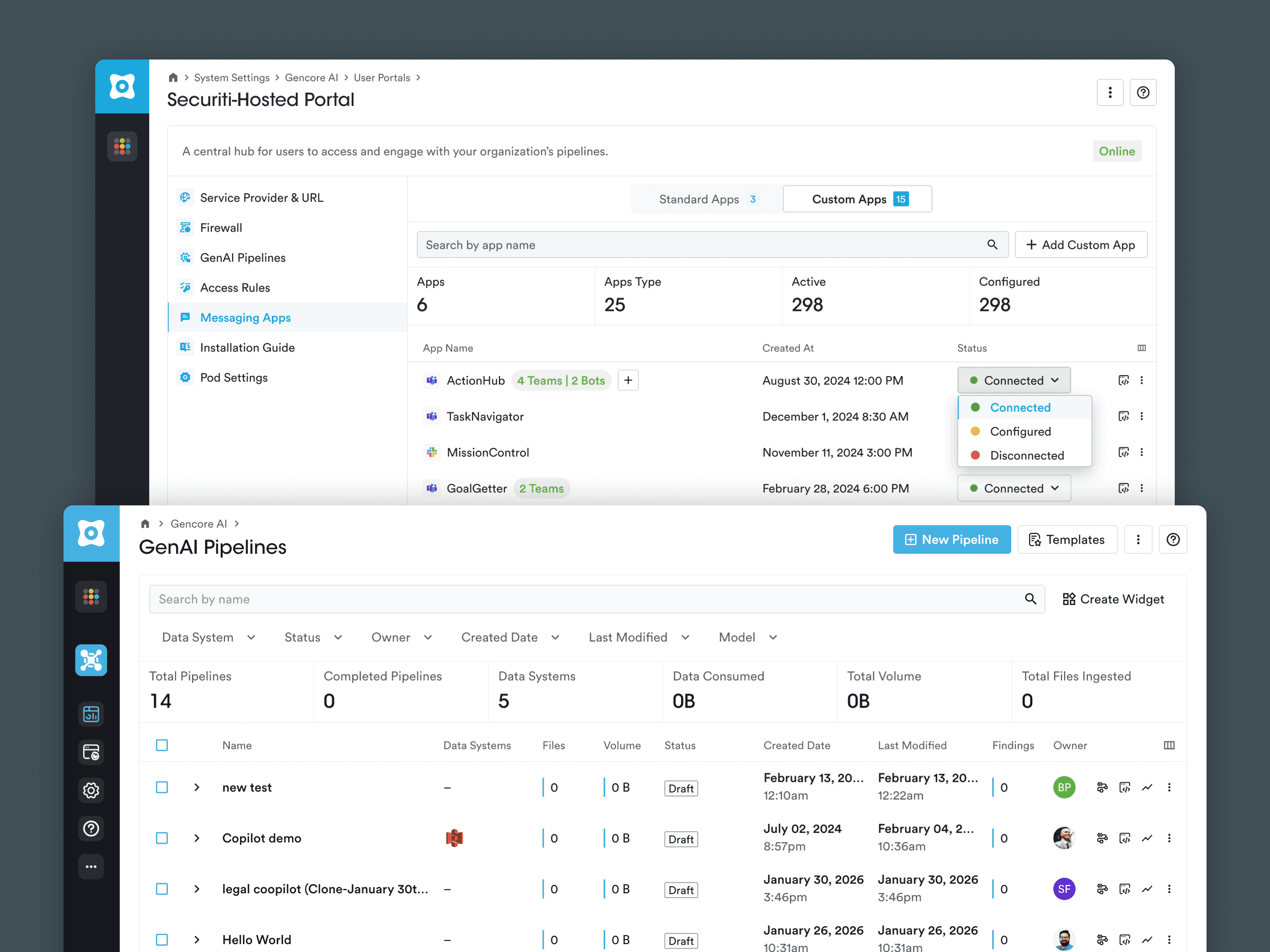Open the help question-mark icon in the sidebar
The height and width of the screenshot is (952, 1270).
click(x=91, y=829)
